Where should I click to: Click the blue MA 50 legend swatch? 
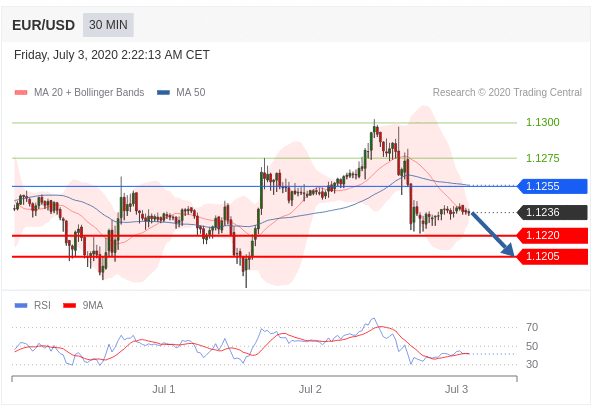coord(163,93)
